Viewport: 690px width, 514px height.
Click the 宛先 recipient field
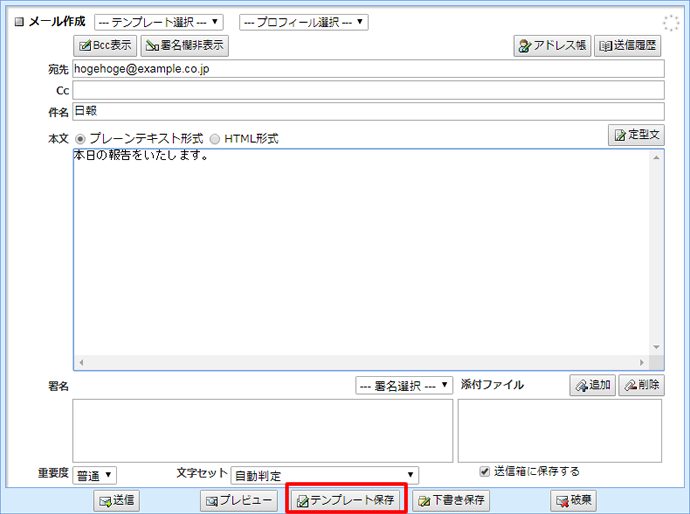(368, 69)
